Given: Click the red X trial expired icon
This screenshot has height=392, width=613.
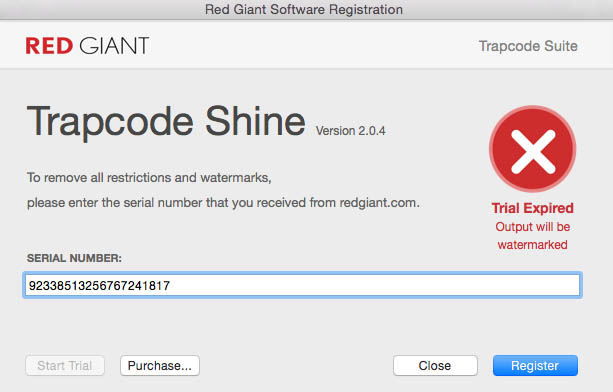Looking at the screenshot, I should pyautogui.click(x=532, y=149).
